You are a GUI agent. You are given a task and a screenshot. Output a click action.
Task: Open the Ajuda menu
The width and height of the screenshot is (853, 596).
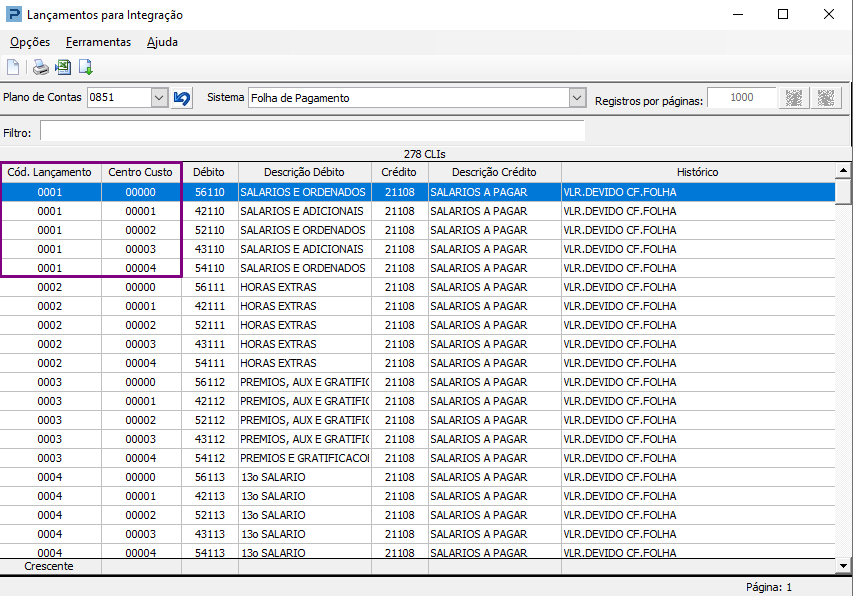162,42
